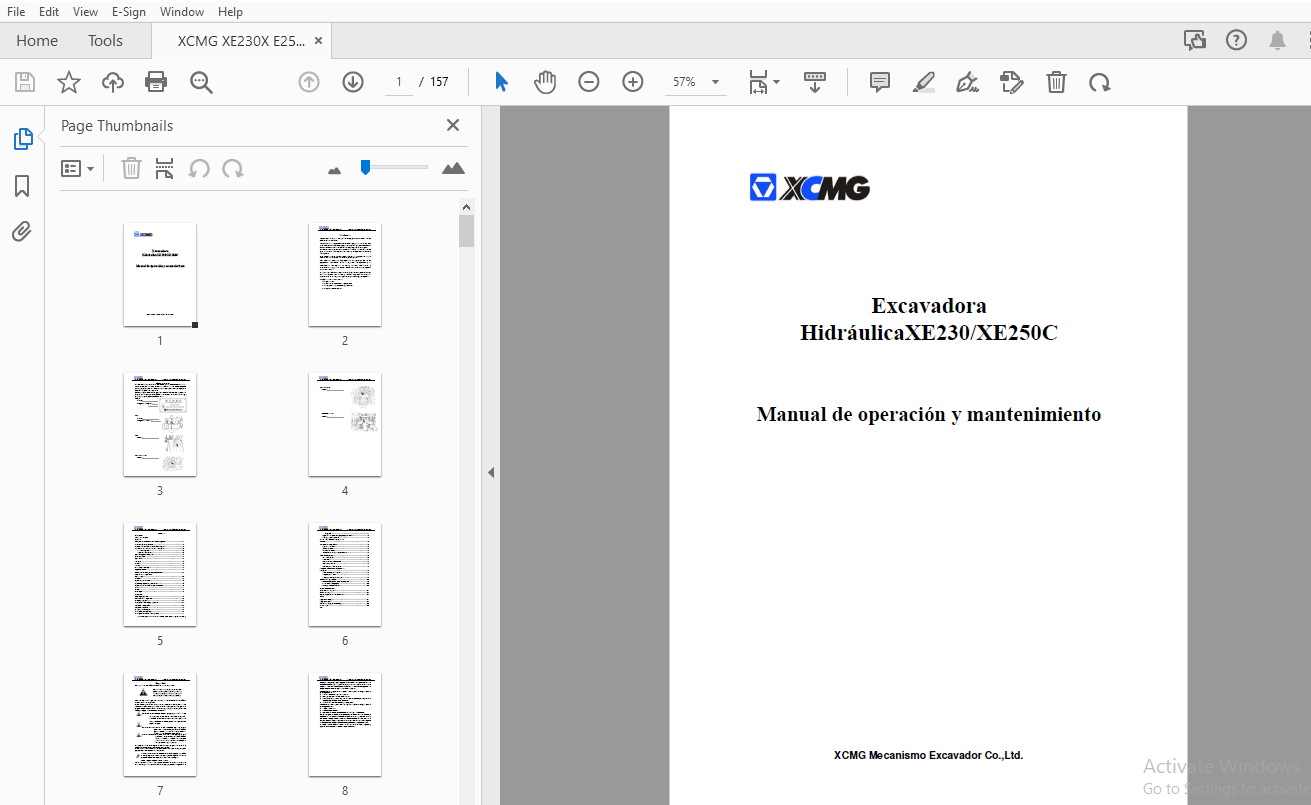Open the E-Sign menu
The image size is (1311, 805).
point(129,11)
